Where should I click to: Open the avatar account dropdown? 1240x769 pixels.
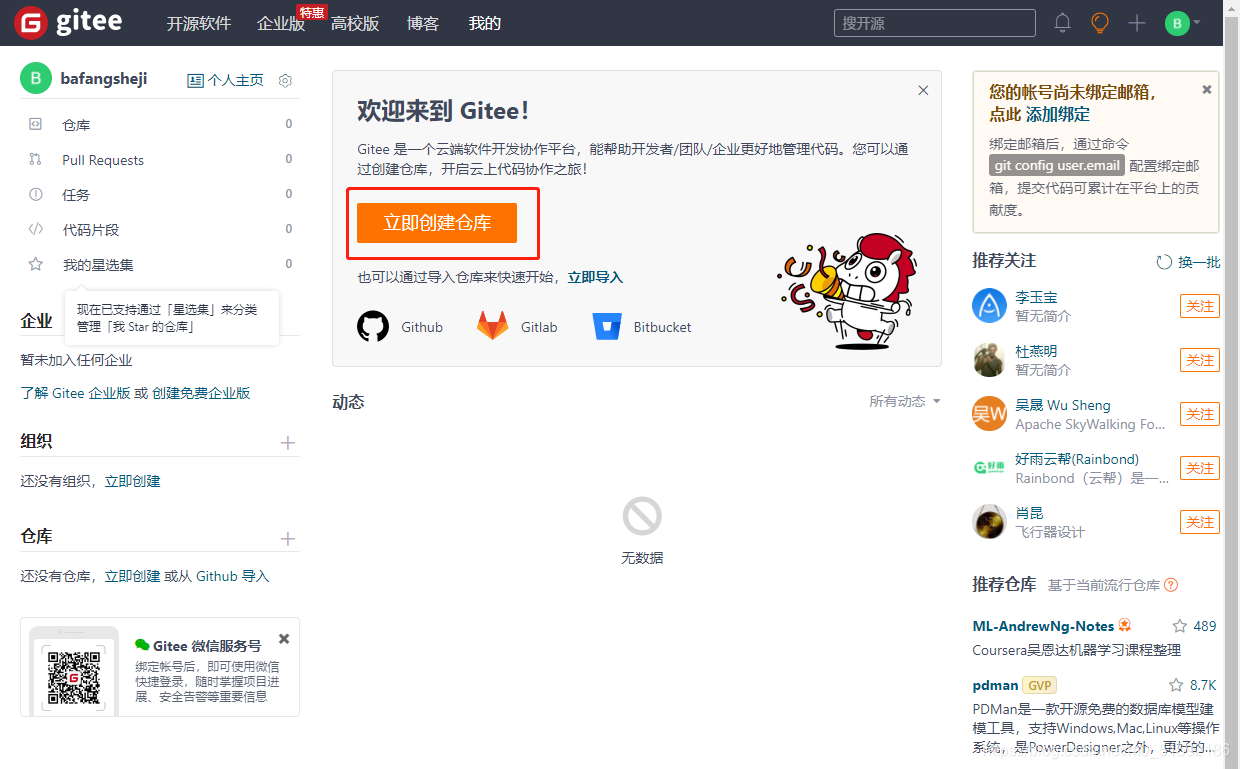tap(1178, 22)
